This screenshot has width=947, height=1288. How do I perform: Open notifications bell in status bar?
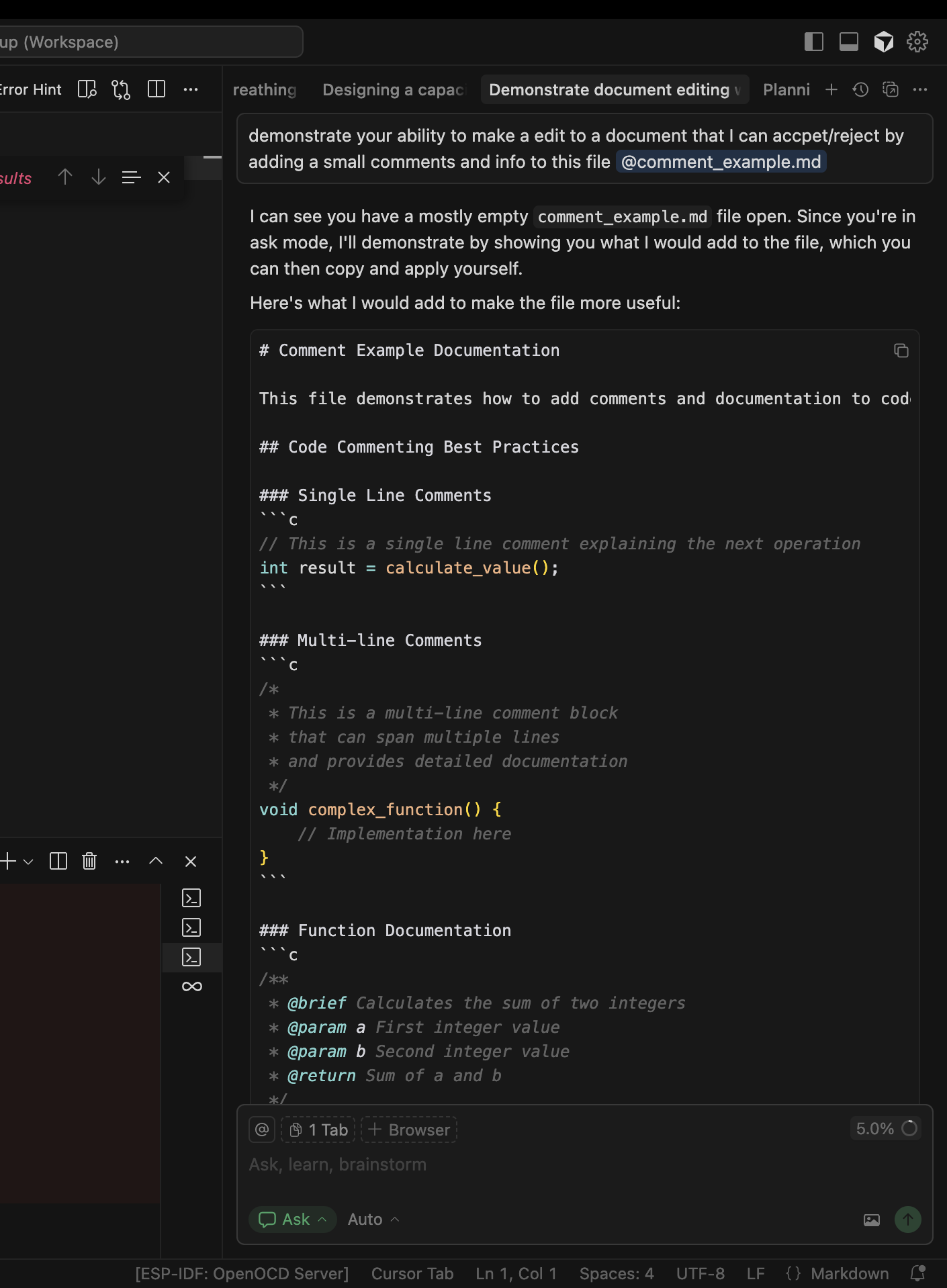tap(917, 1273)
